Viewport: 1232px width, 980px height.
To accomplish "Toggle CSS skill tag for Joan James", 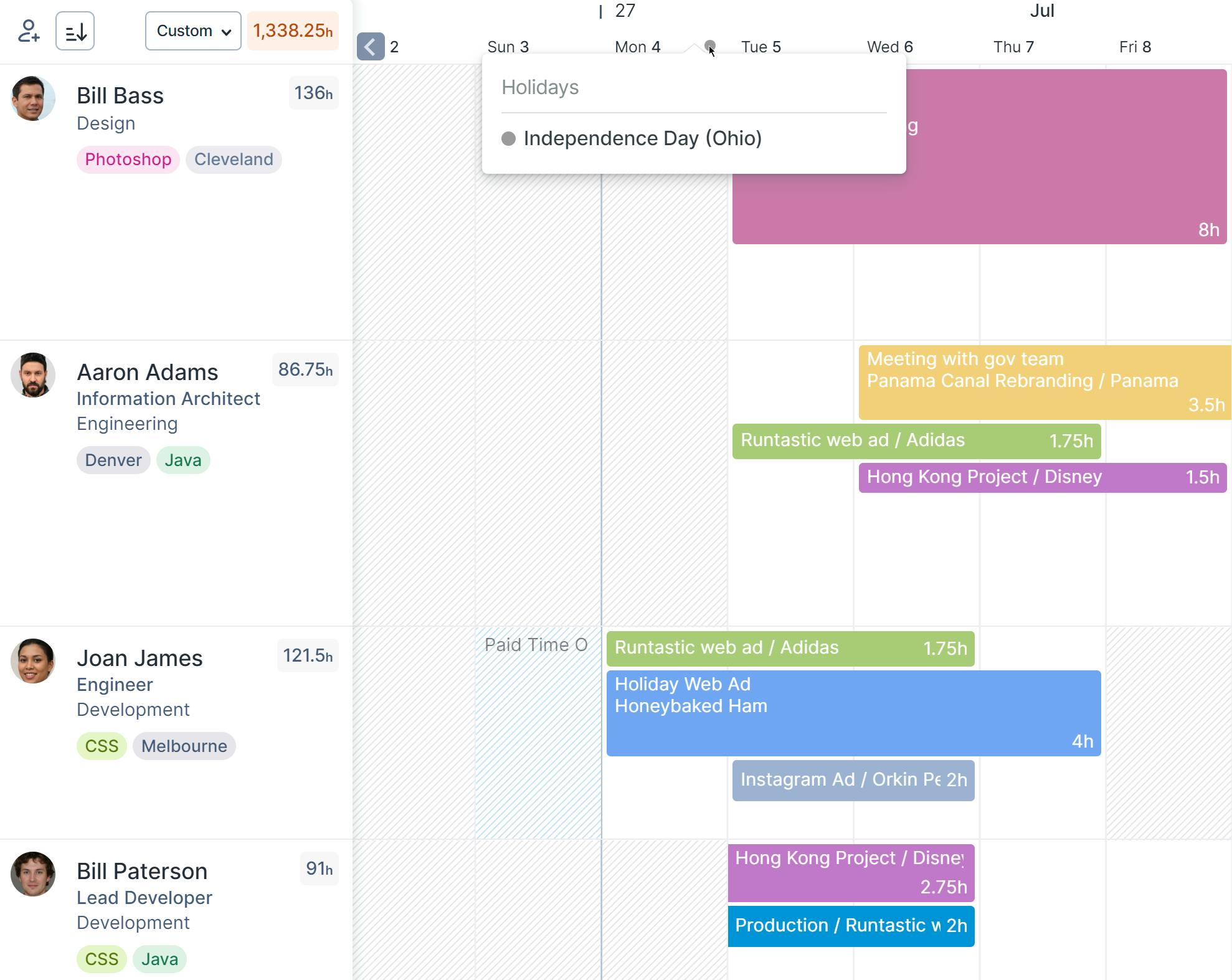I will [100, 746].
